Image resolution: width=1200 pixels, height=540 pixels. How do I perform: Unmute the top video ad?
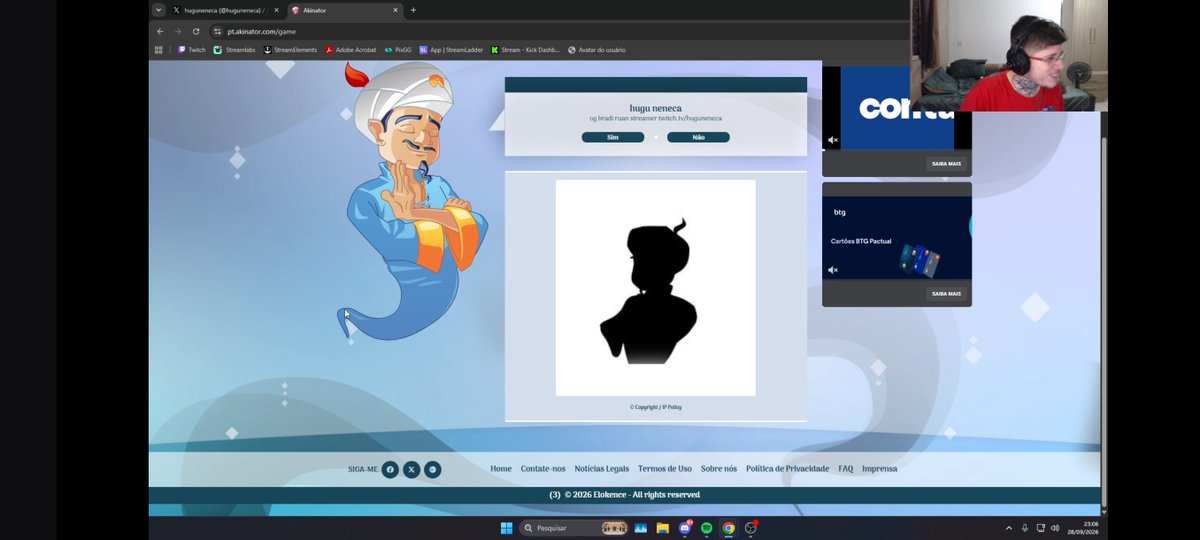(833, 140)
